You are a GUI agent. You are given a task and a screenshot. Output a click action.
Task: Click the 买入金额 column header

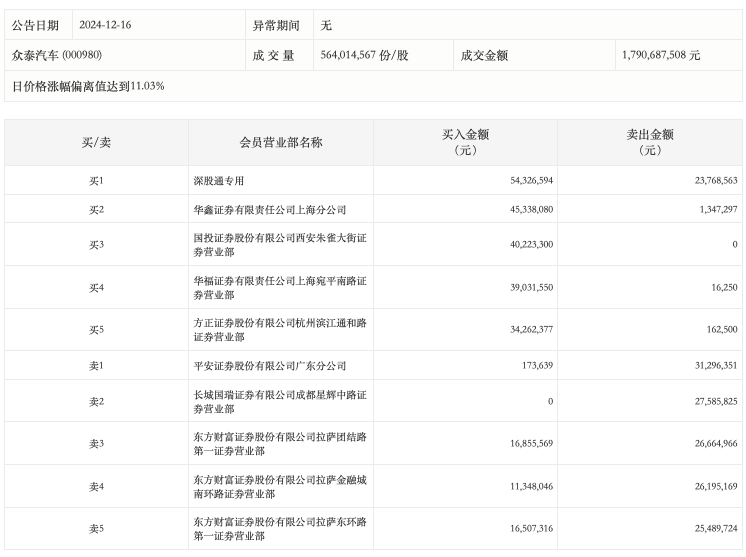coord(465,142)
